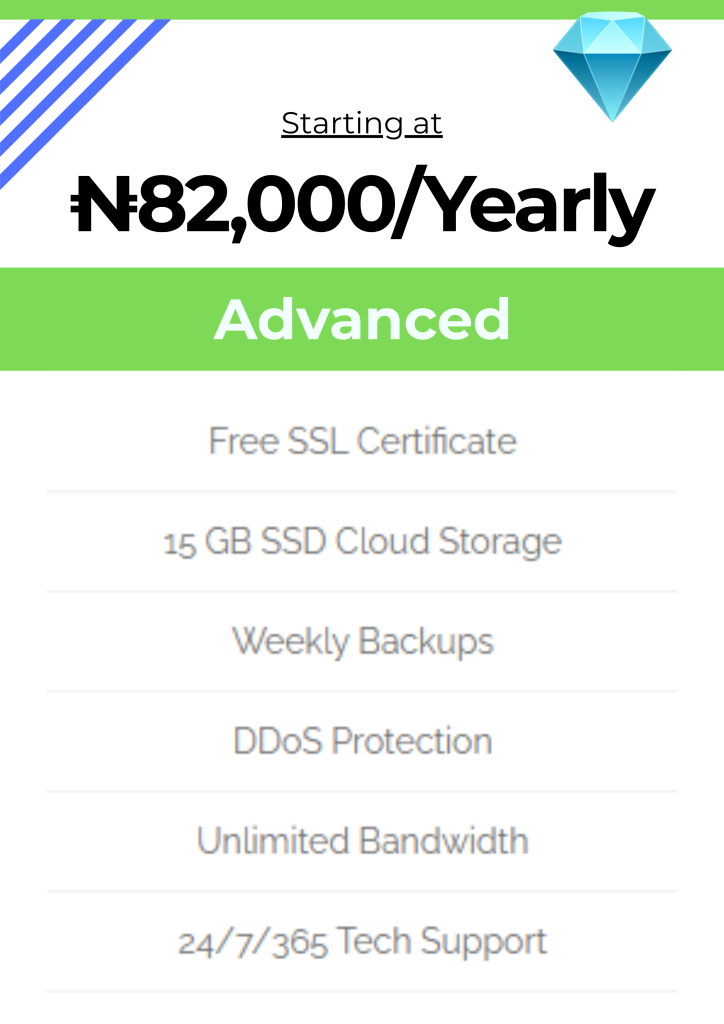
Task: Select the 15 GB SSD Cloud Storage row
Action: [362, 541]
